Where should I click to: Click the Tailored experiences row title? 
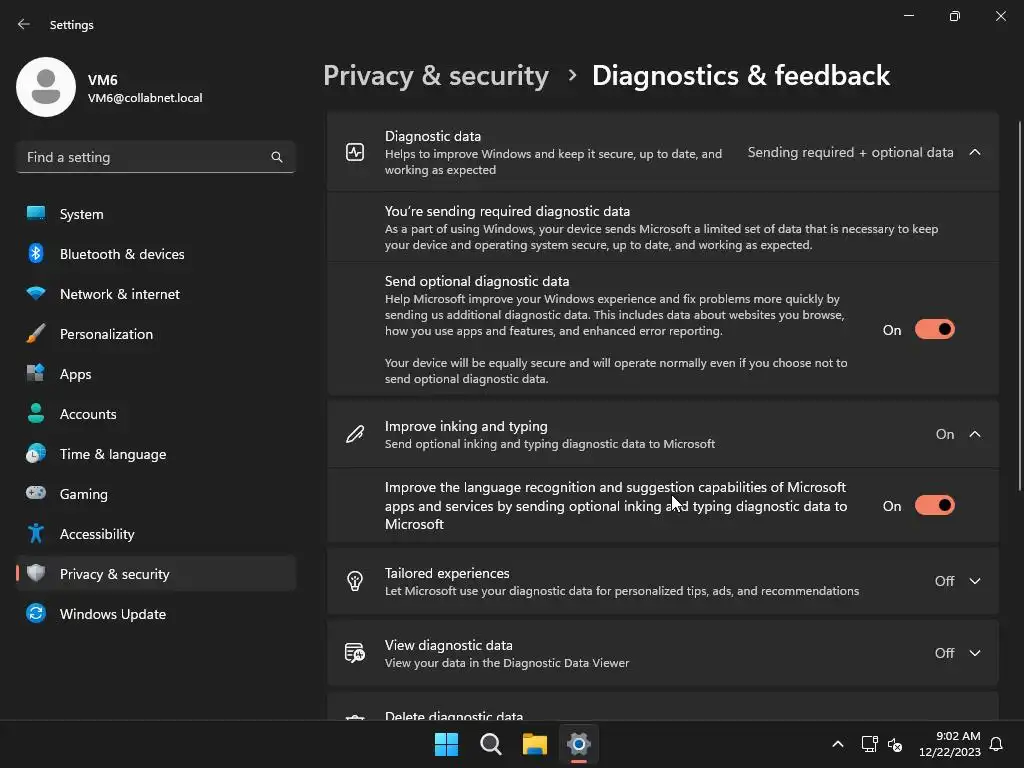coord(447,573)
